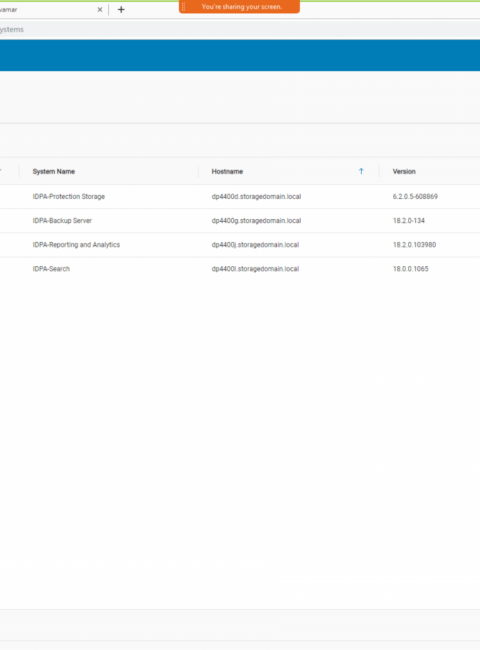The image size is (480, 650).
Task: Select IDPA-Search system name
Action: pyautogui.click(x=51, y=269)
